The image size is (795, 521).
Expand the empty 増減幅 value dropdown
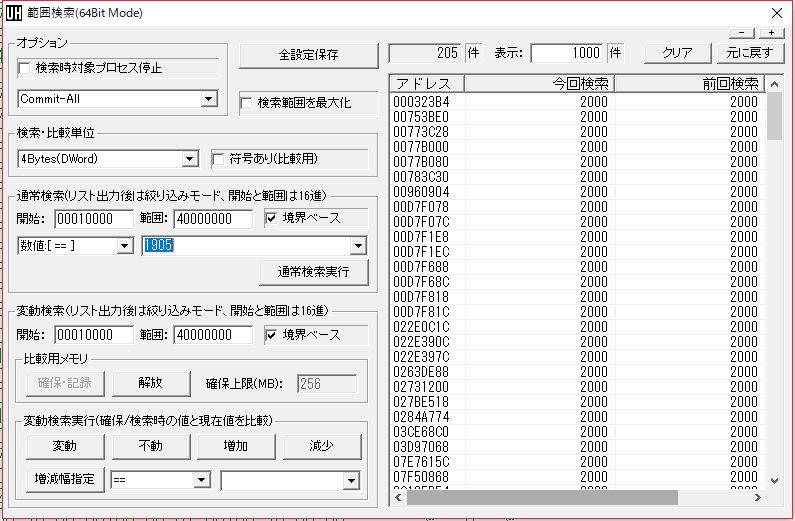tap(351, 480)
